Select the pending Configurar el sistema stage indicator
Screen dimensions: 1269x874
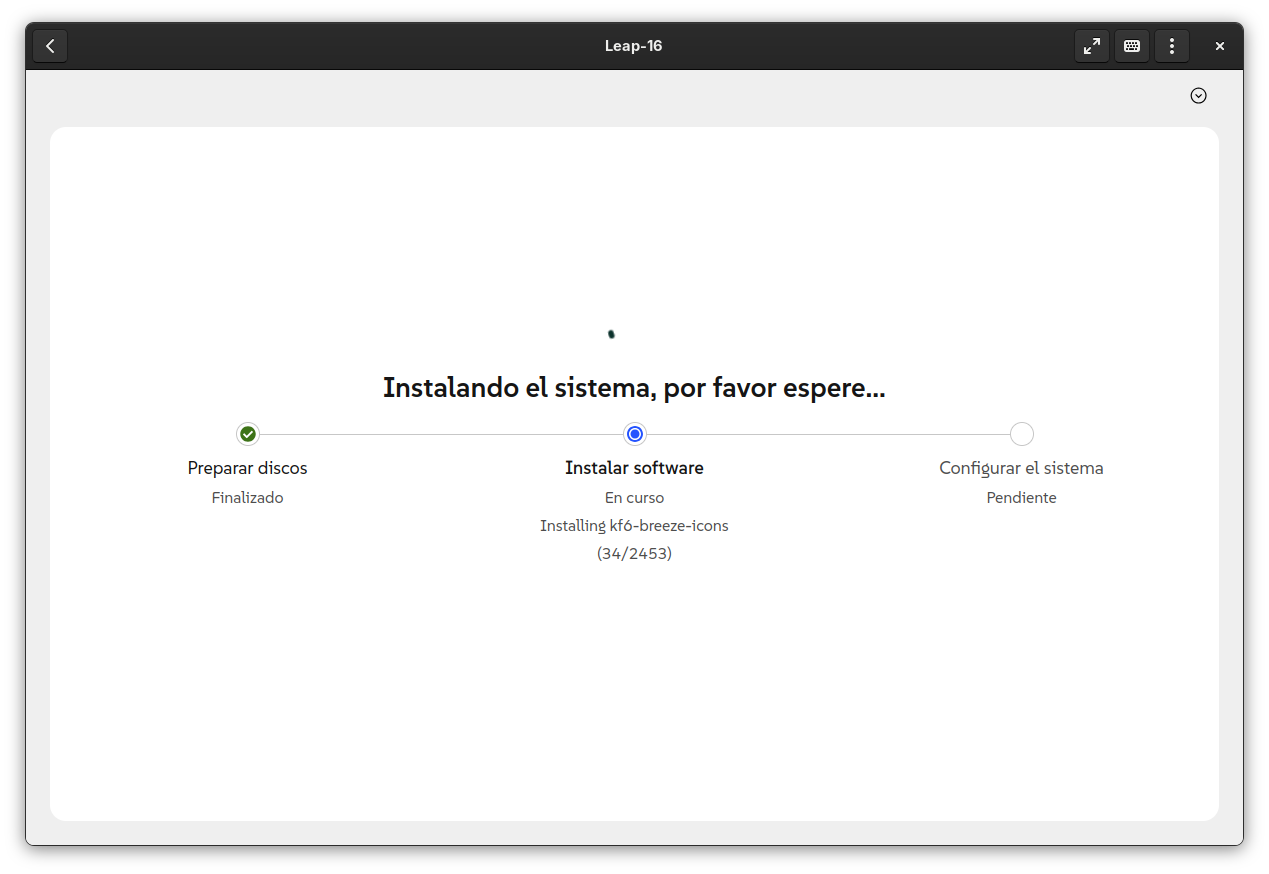(1021, 434)
